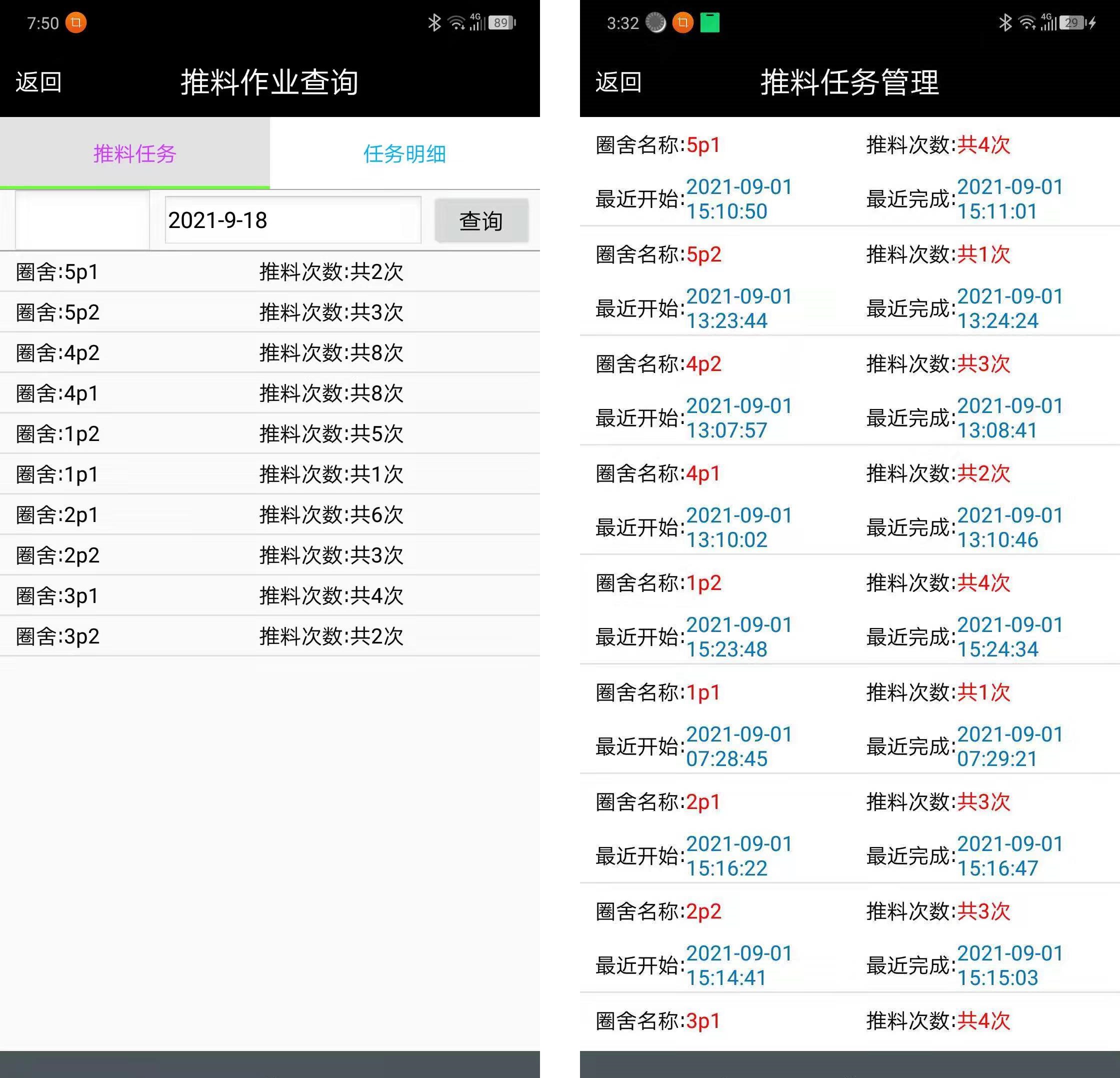Tap the orange crop notification icon near 7:50
Viewport: 1120px width, 1078px height.
(x=76, y=23)
